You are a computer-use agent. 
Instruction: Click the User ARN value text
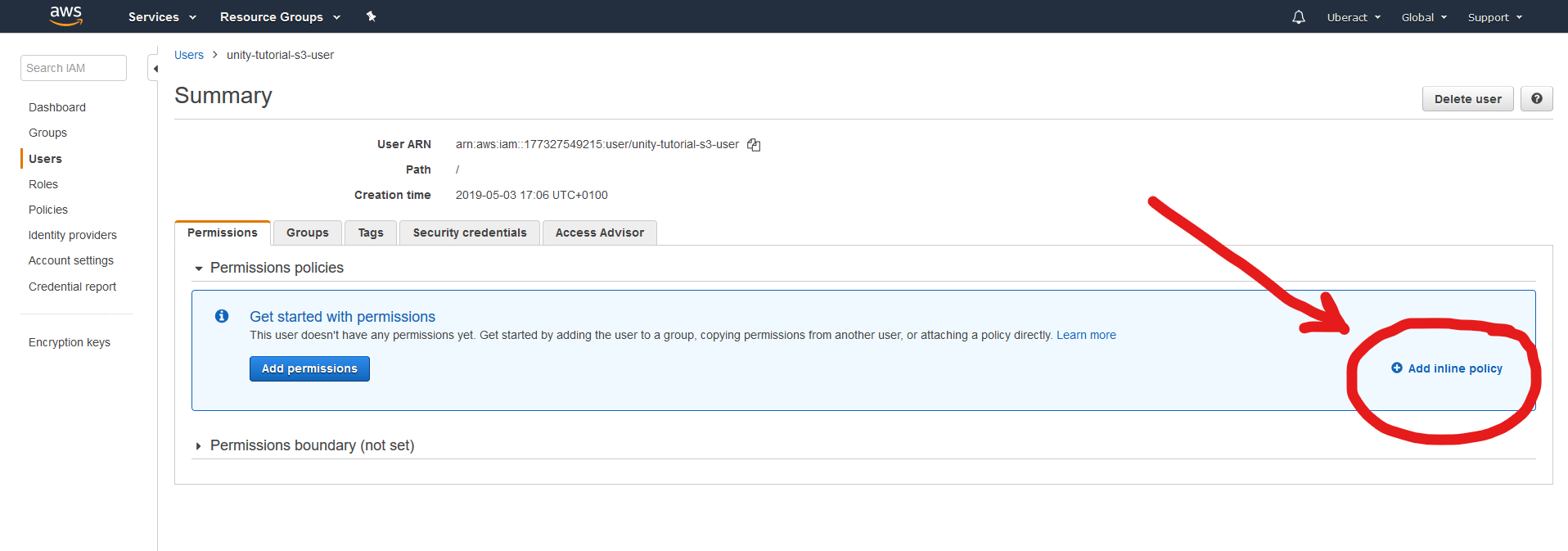click(597, 144)
